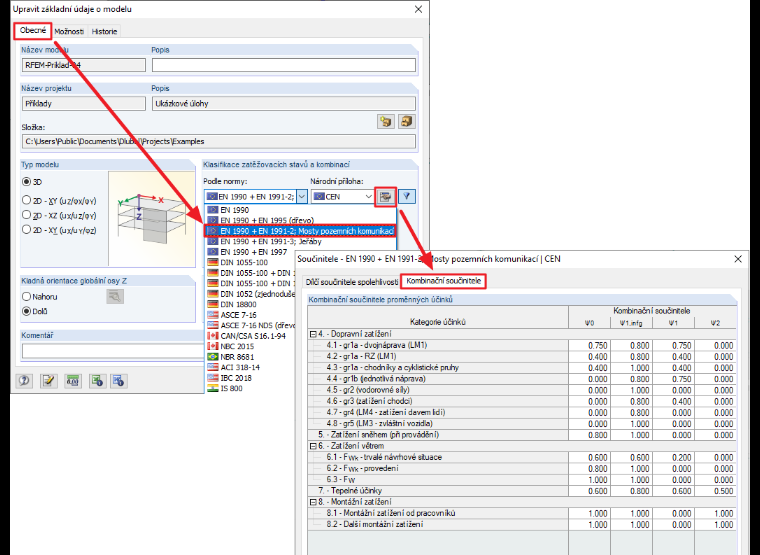The image size is (760, 555).
Task: Open help in the model data dialog
Action: pyautogui.click(x=24, y=381)
